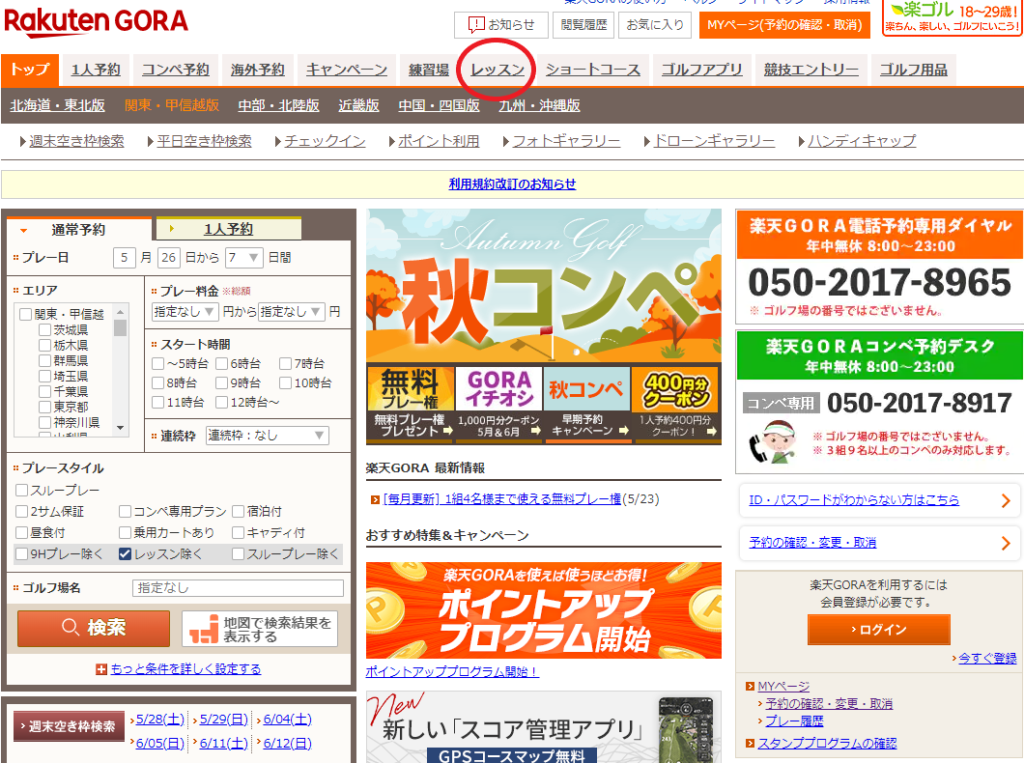Click 地図で検索結果を表示する map button
Viewport: 1024px width, 763px height.
pos(259,629)
